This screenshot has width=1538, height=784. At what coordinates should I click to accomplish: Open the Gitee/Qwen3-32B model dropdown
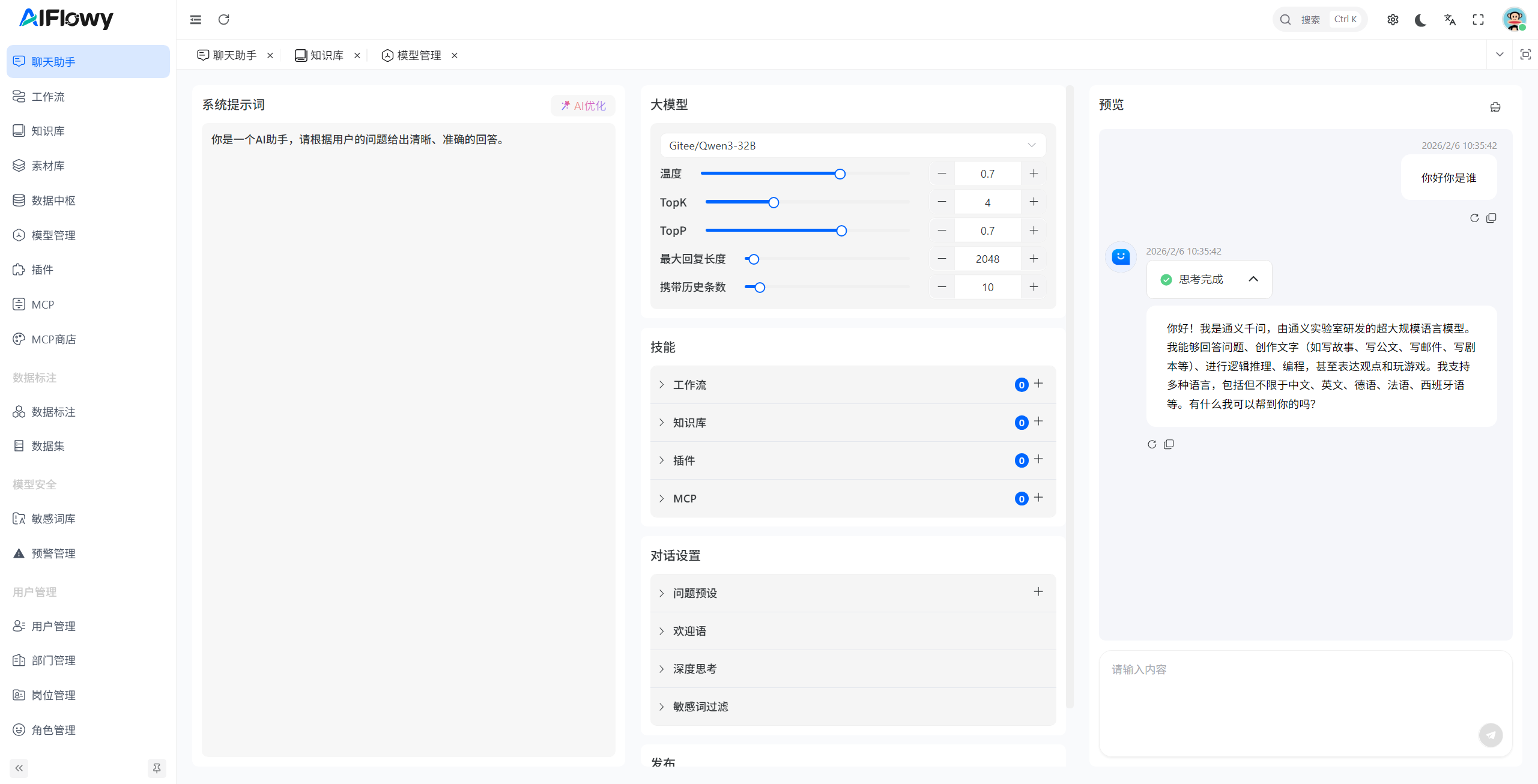coord(852,145)
